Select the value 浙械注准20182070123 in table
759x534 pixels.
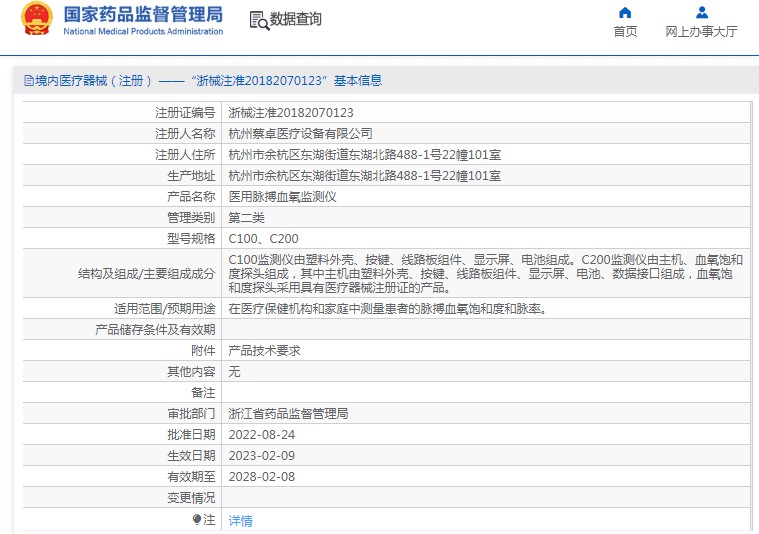291,113
